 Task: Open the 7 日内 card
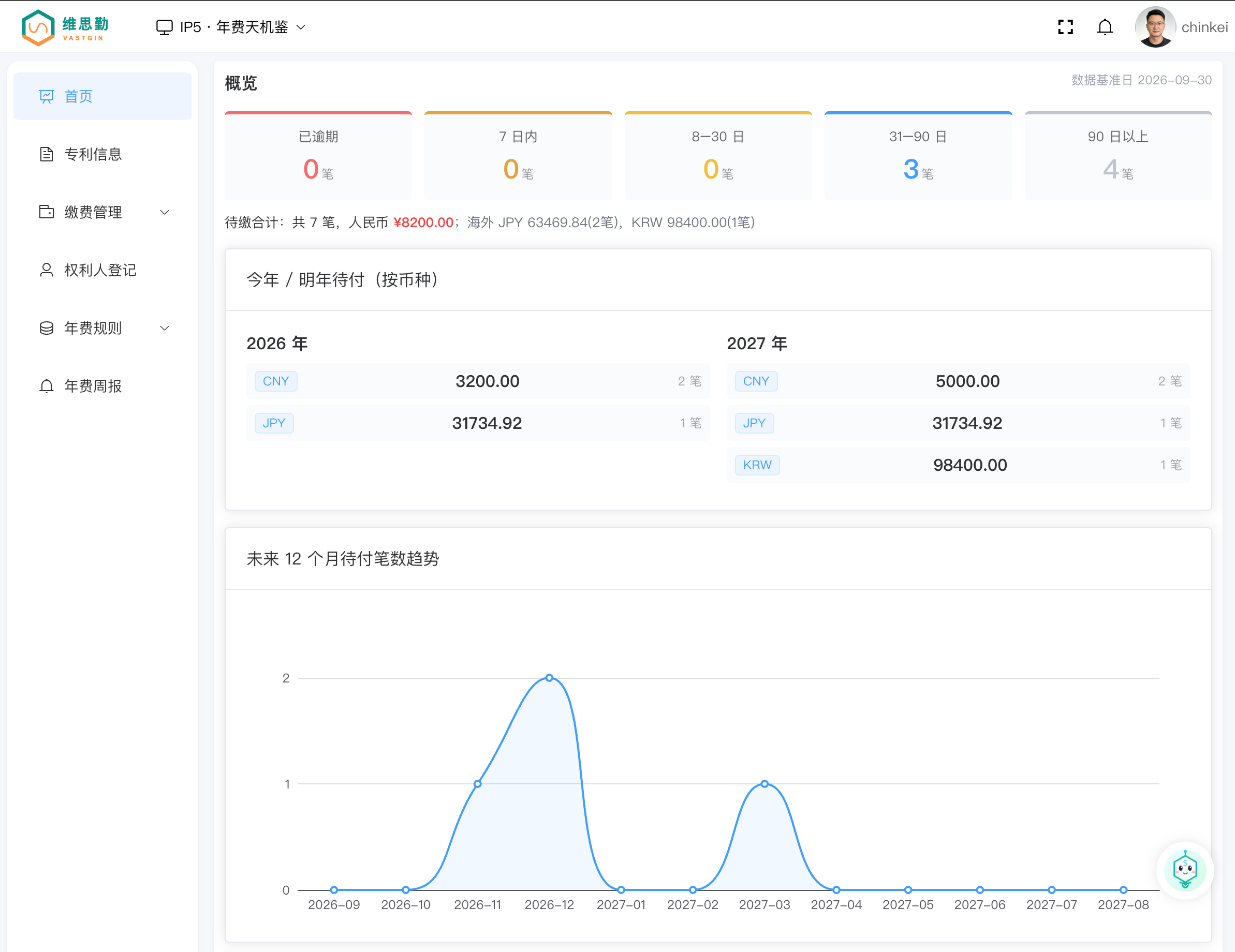(x=518, y=155)
